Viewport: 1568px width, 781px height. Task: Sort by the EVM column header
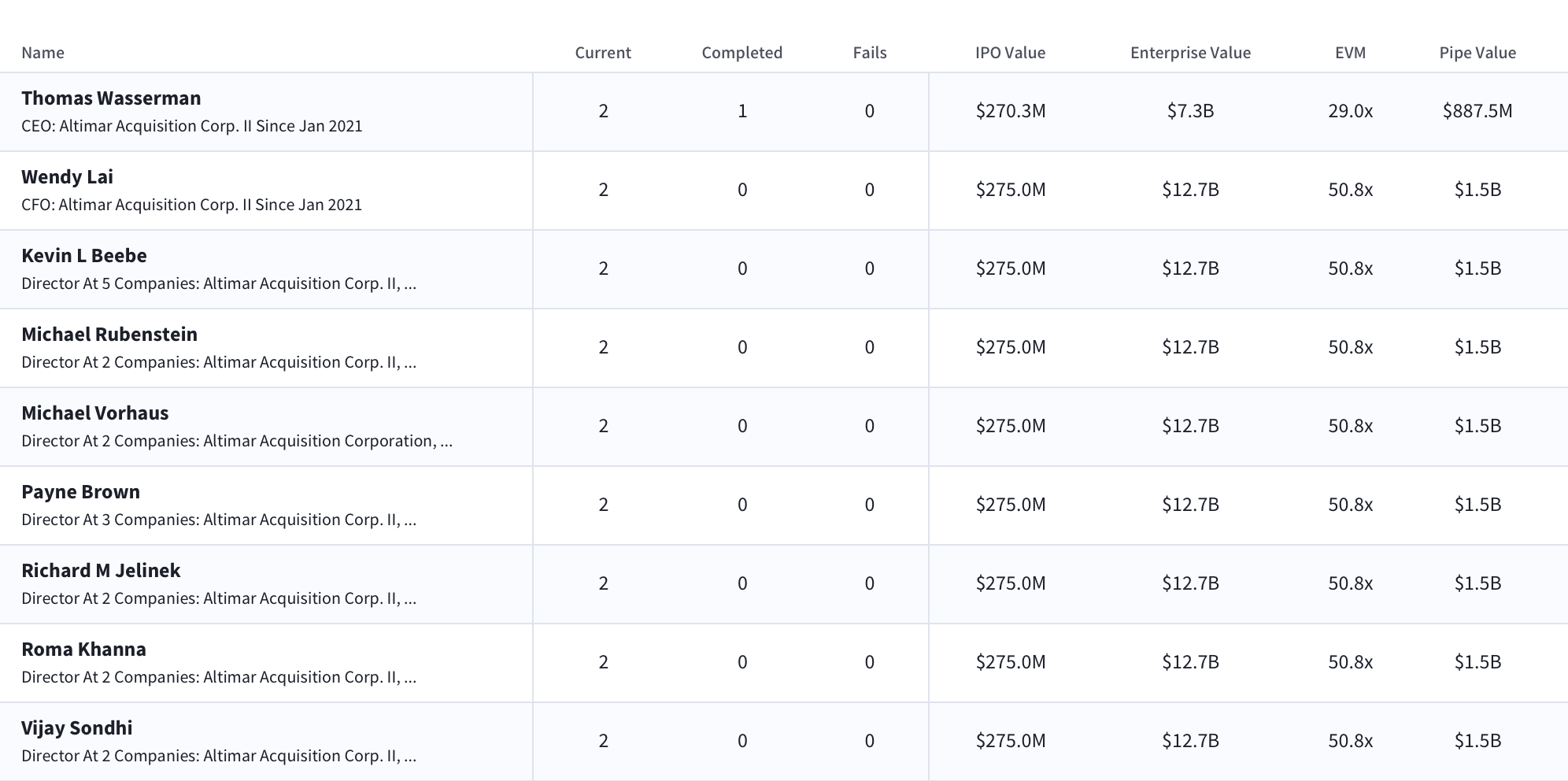tap(1351, 53)
